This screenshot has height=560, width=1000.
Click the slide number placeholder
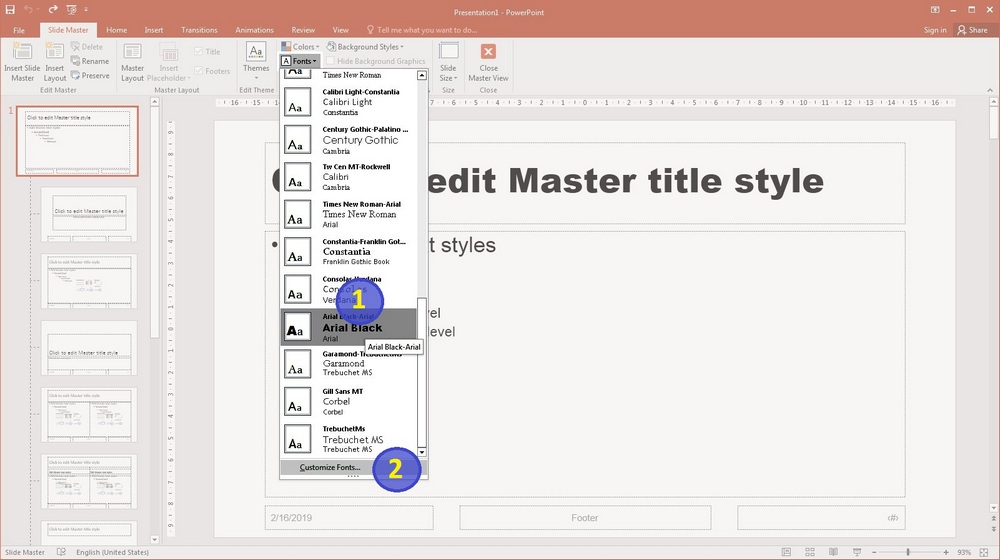(x=821, y=518)
